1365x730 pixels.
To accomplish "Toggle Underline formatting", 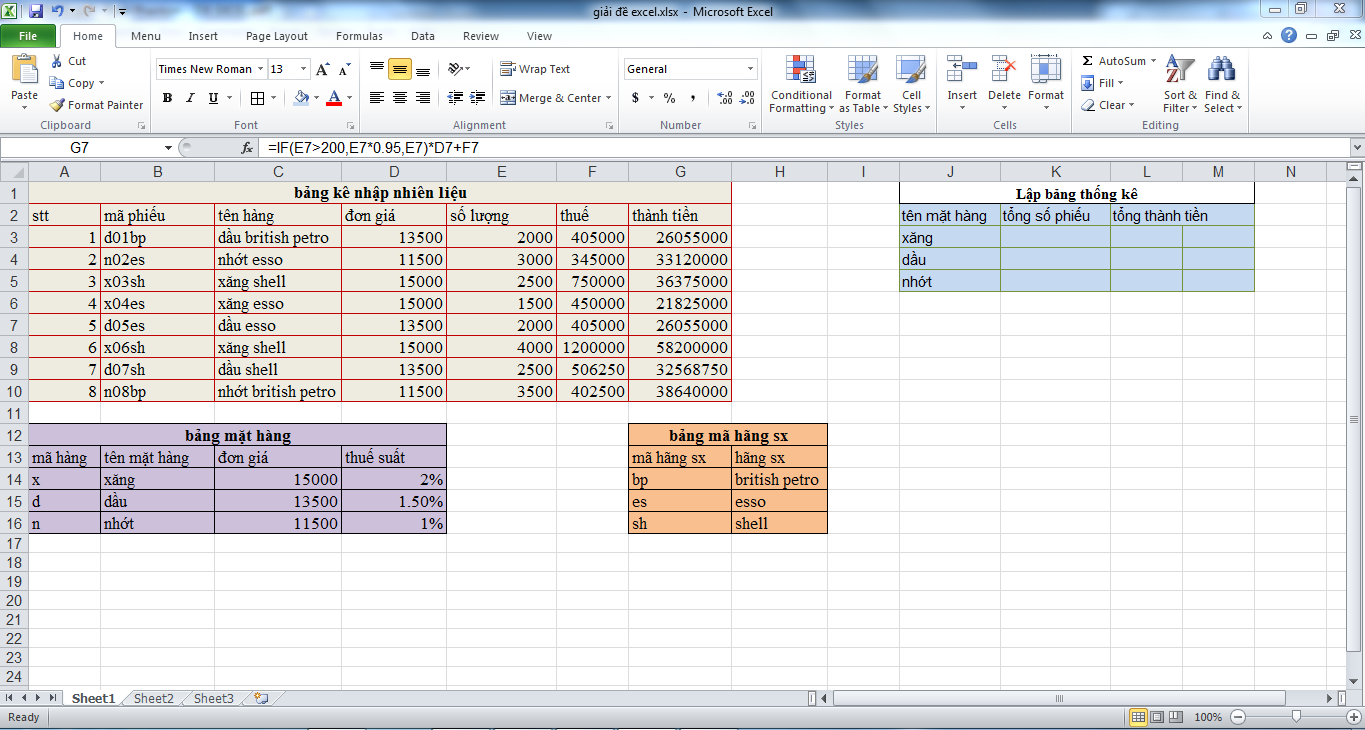I will click(x=213, y=98).
